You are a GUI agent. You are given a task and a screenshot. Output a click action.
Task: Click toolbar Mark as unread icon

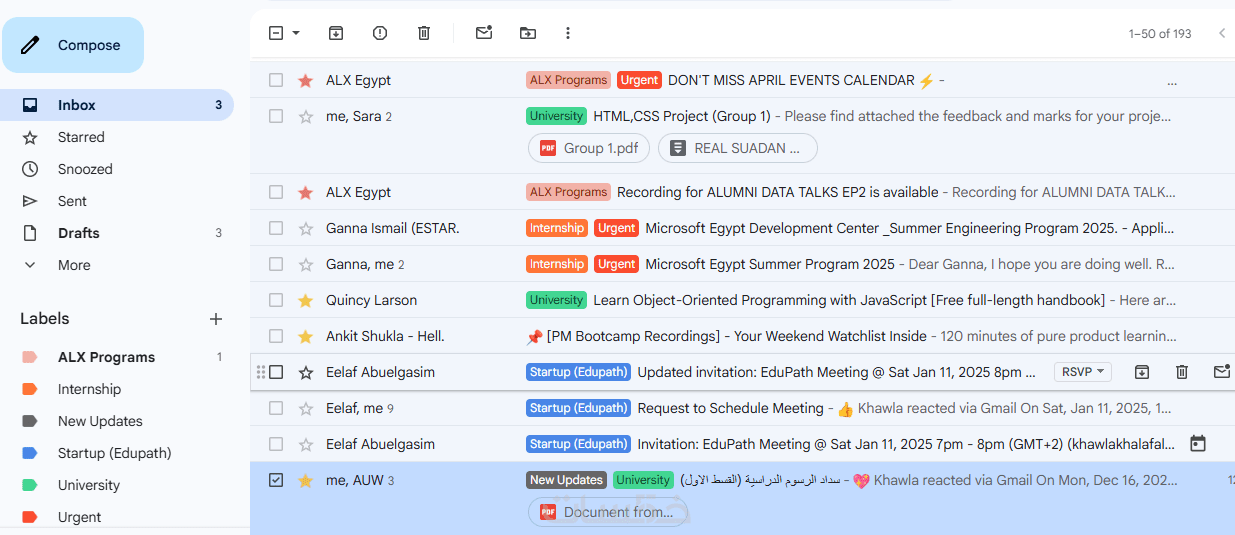pyautogui.click(x=484, y=33)
